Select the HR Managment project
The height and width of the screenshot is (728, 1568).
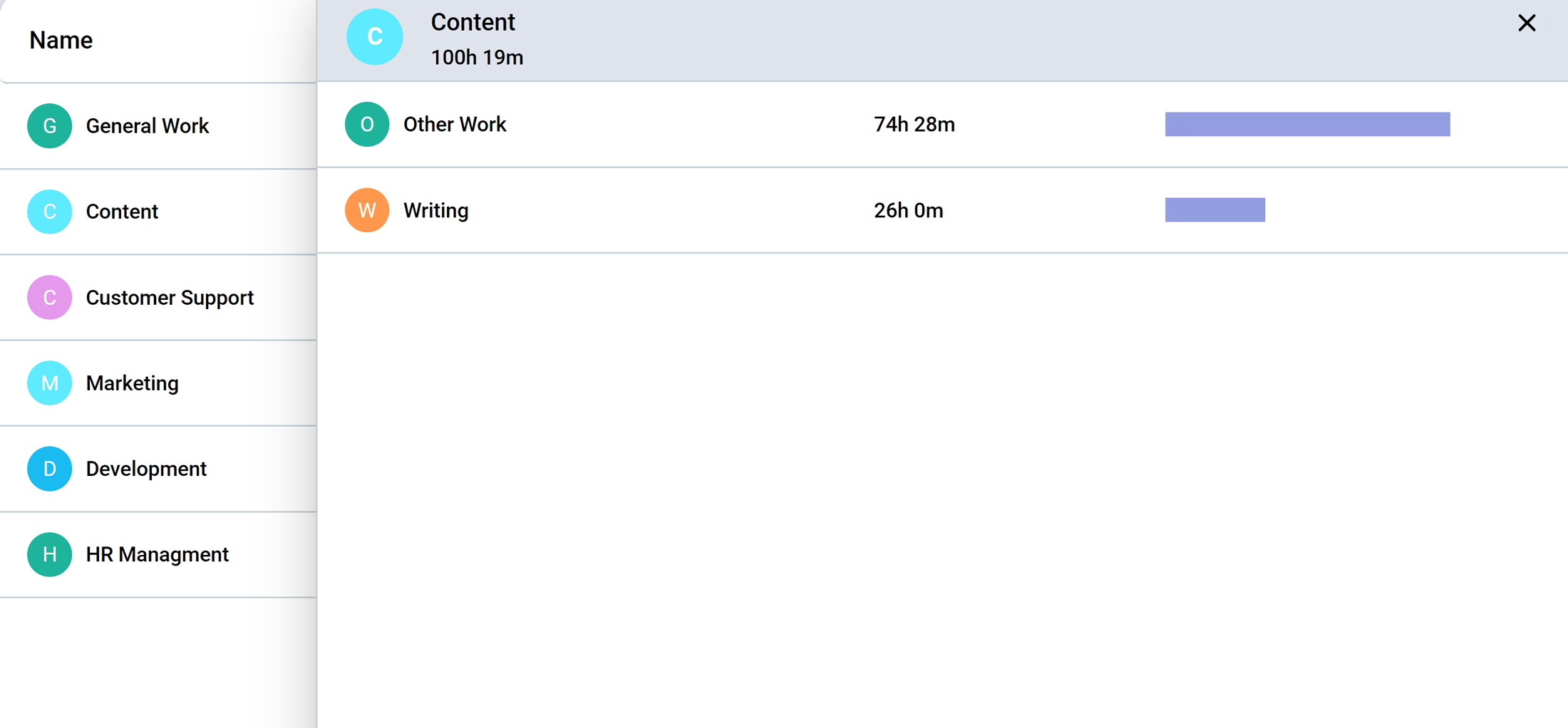158,554
